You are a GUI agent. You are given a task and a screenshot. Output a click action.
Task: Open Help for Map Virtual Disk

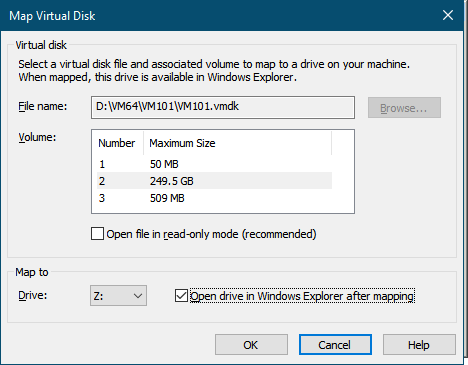[x=419, y=345]
